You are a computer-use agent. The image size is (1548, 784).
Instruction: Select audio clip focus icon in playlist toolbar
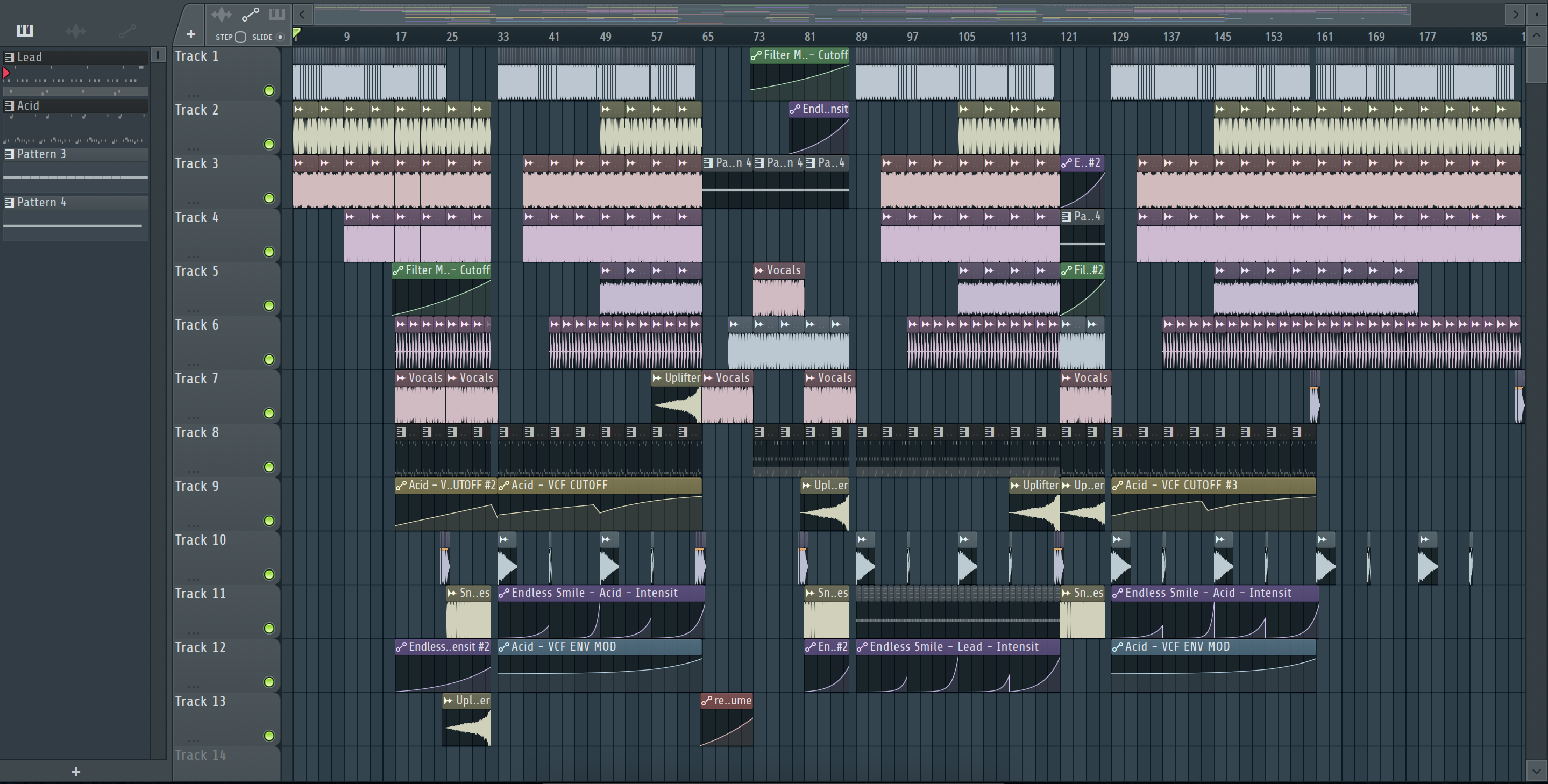[221, 14]
